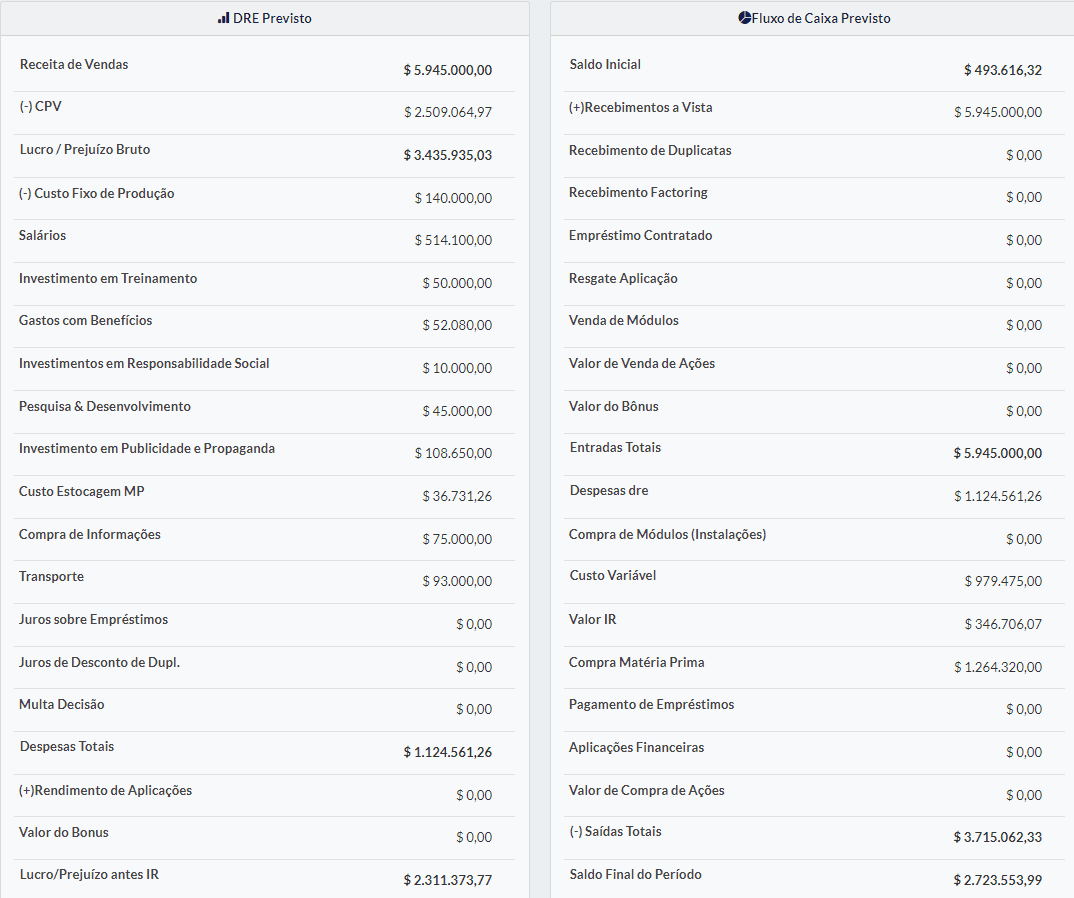
Task: Click Investimento em Publicidade e Propaganda label
Action: (147, 449)
